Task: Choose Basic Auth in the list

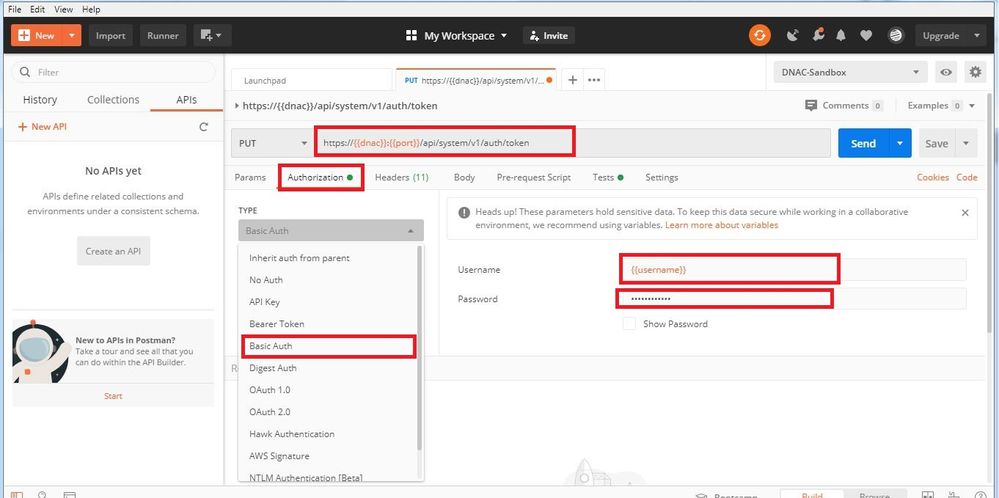Action: click(x=328, y=346)
